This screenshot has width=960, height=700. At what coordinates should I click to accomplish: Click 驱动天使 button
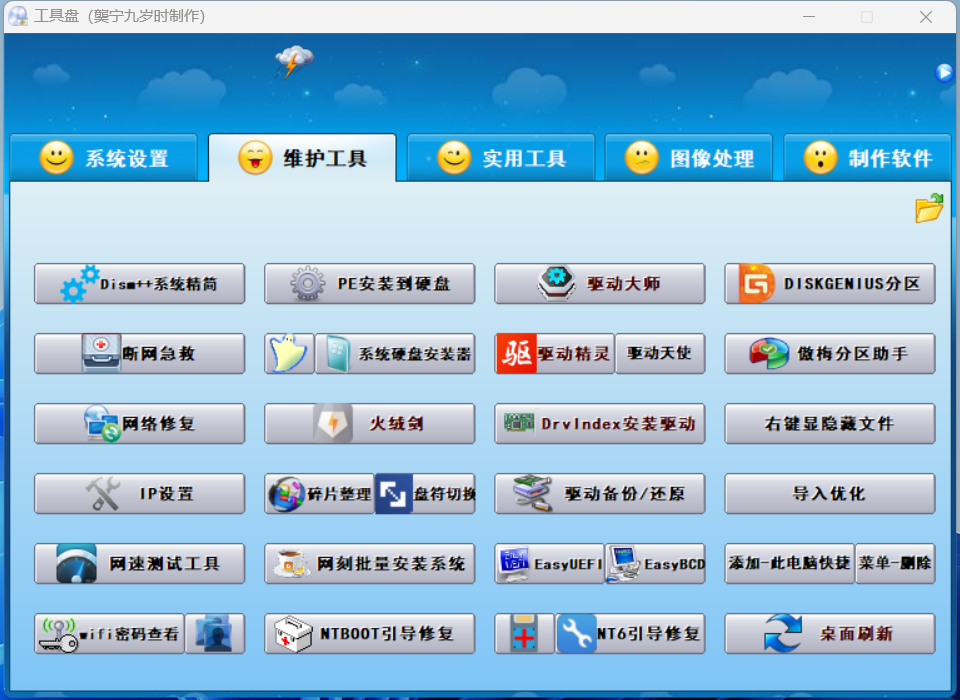click(x=659, y=354)
